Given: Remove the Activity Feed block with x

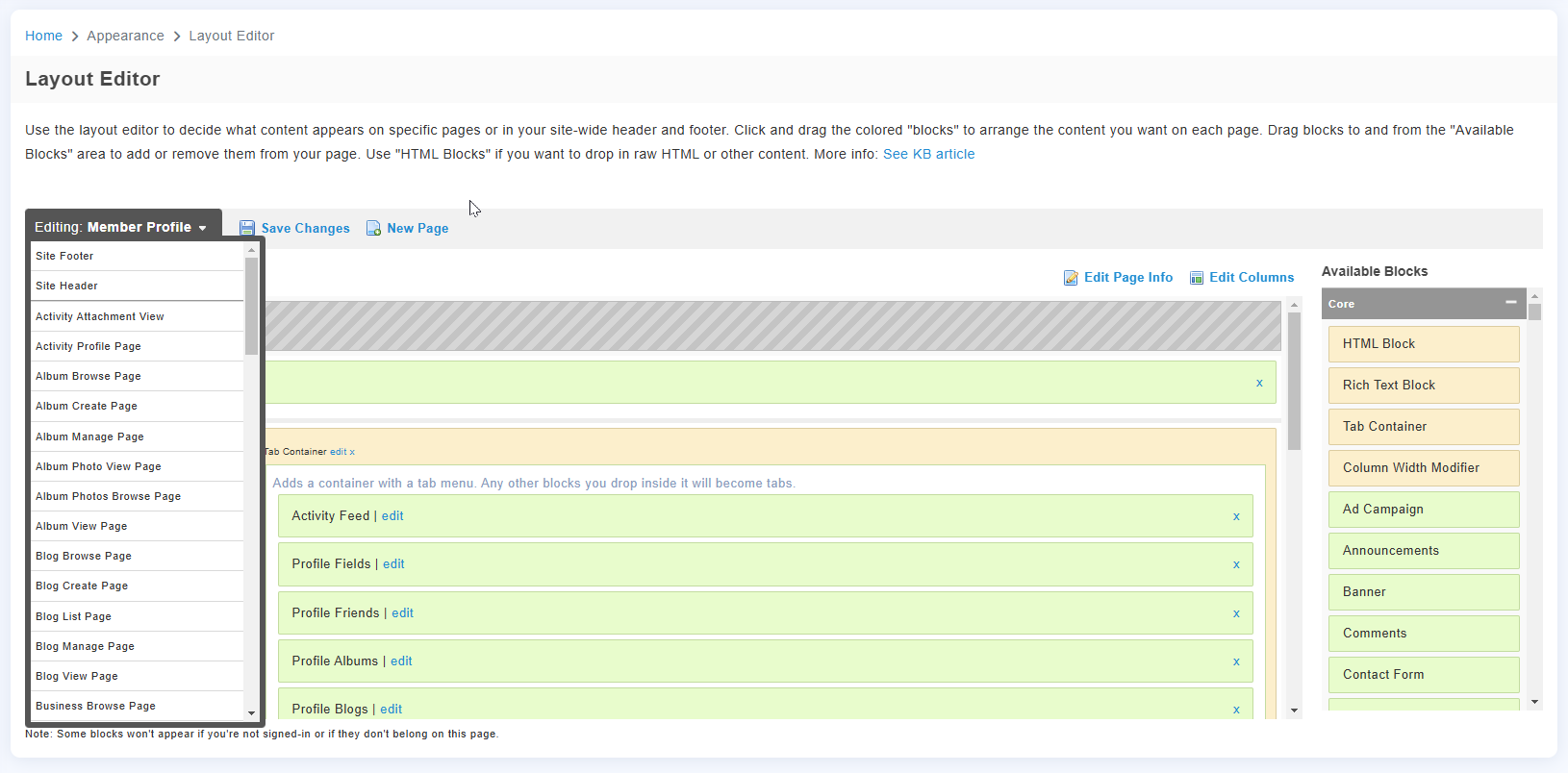Looking at the screenshot, I should 1236,516.
